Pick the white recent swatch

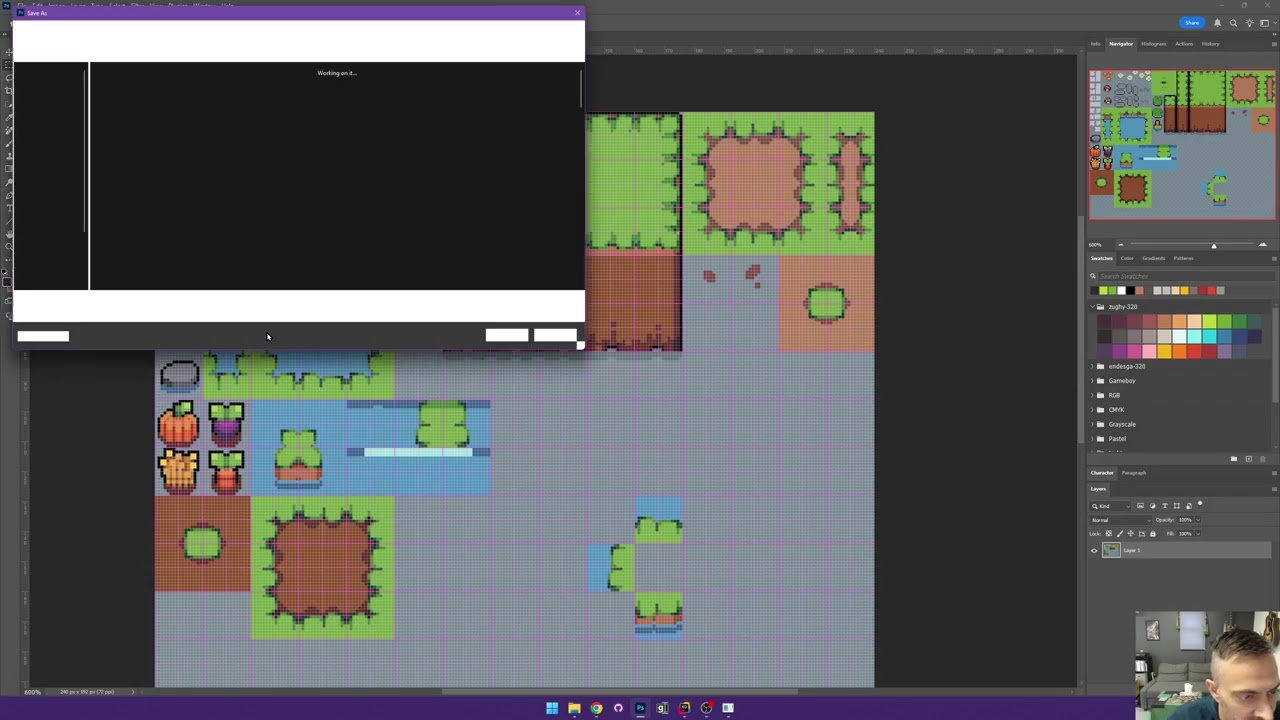click(1122, 291)
